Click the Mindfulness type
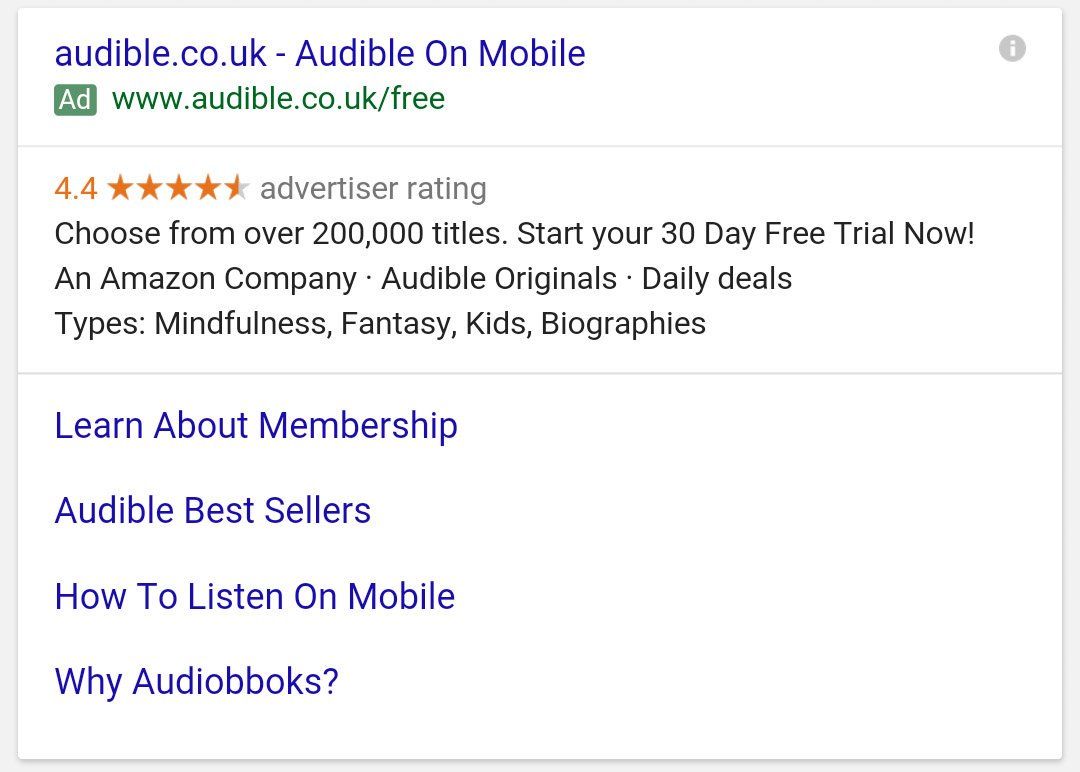The width and height of the screenshot is (1080, 772). click(x=243, y=324)
